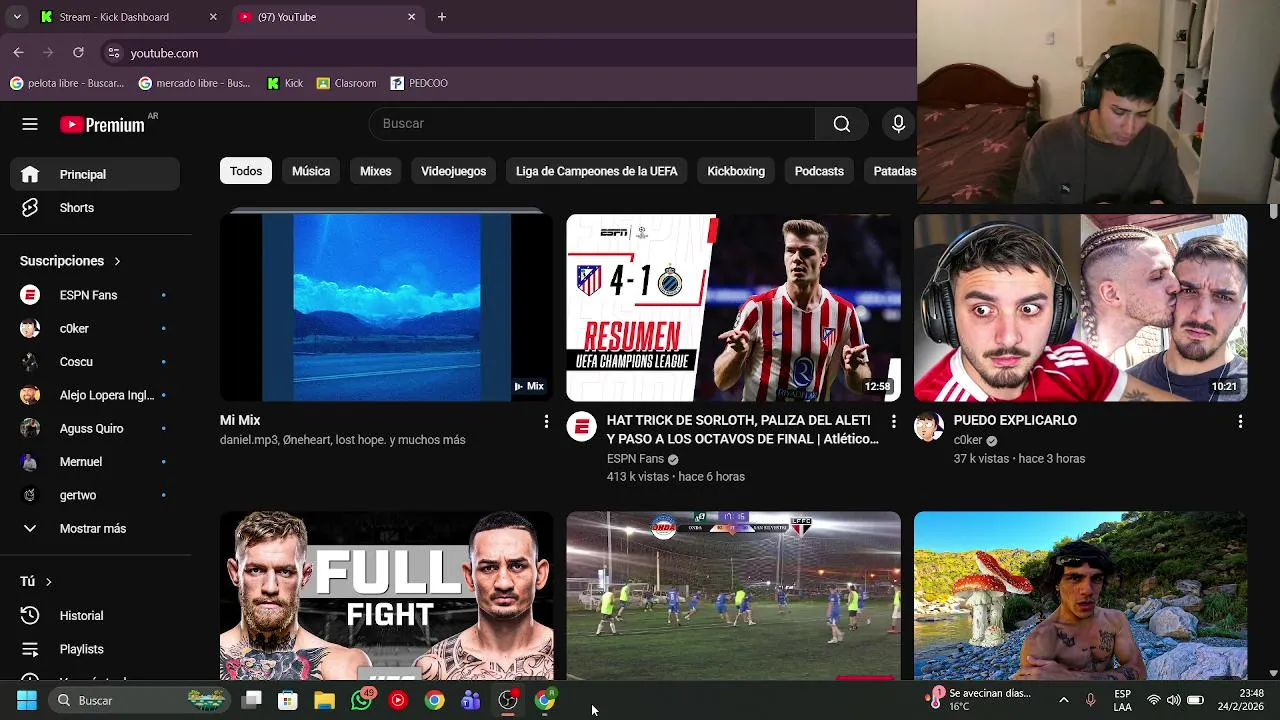Go to Principal in the sidebar
The height and width of the screenshot is (720, 1280).
pyautogui.click(x=95, y=174)
